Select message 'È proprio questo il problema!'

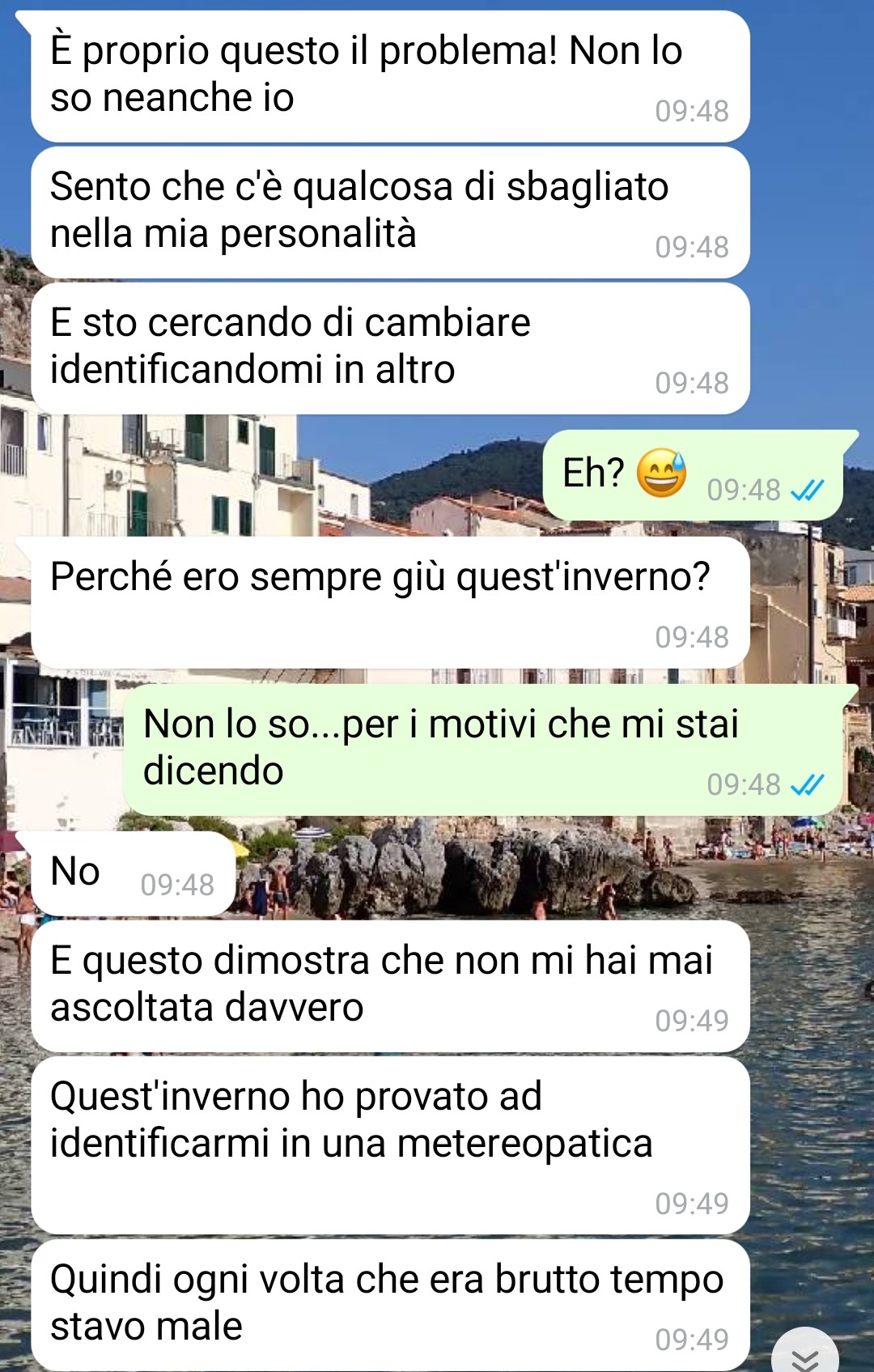pos(390,77)
